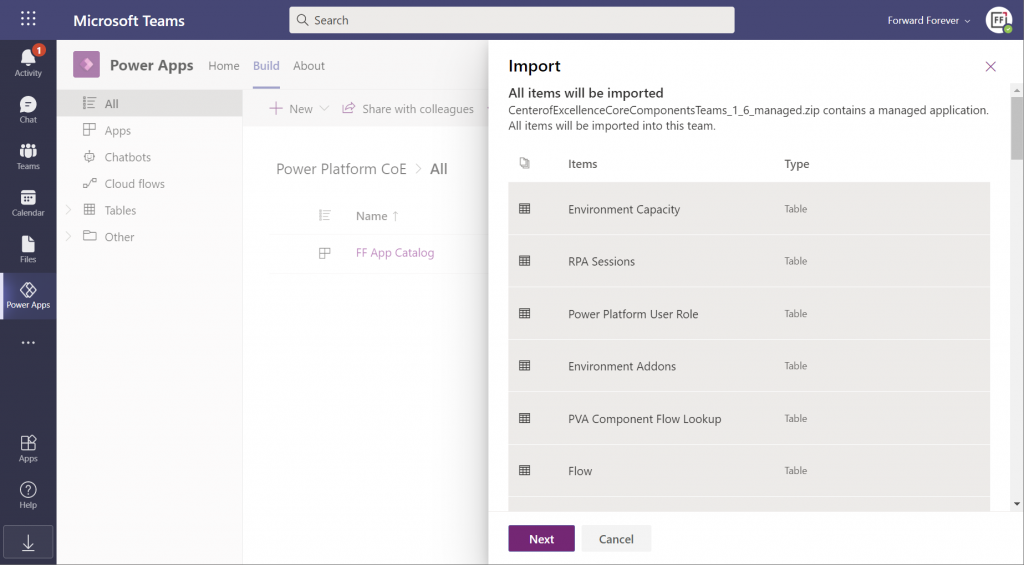
Task: Switch to the About tab
Action: coord(309,65)
